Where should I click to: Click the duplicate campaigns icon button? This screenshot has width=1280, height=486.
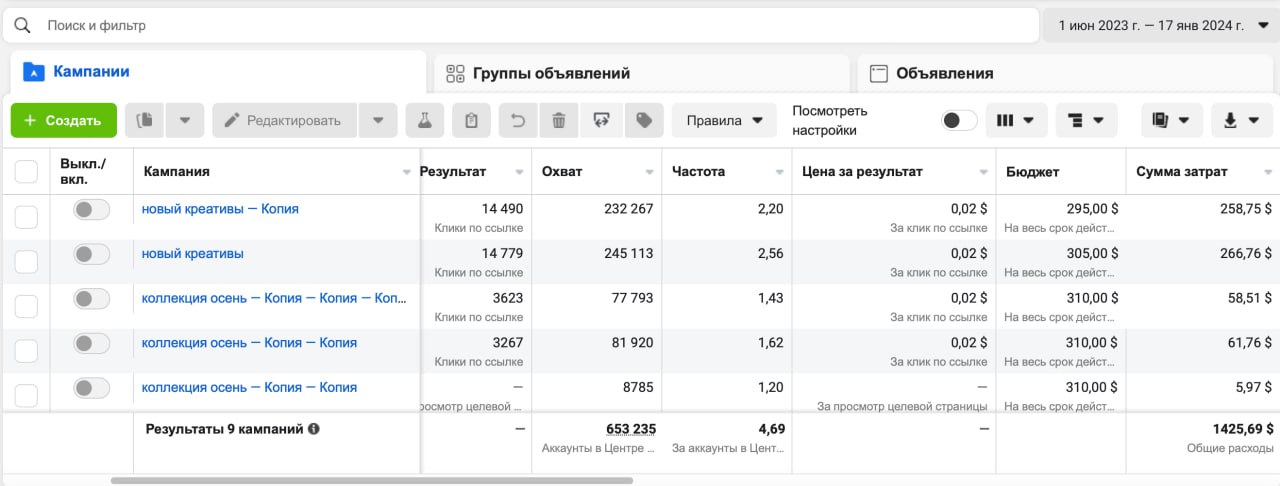click(x=144, y=120)
